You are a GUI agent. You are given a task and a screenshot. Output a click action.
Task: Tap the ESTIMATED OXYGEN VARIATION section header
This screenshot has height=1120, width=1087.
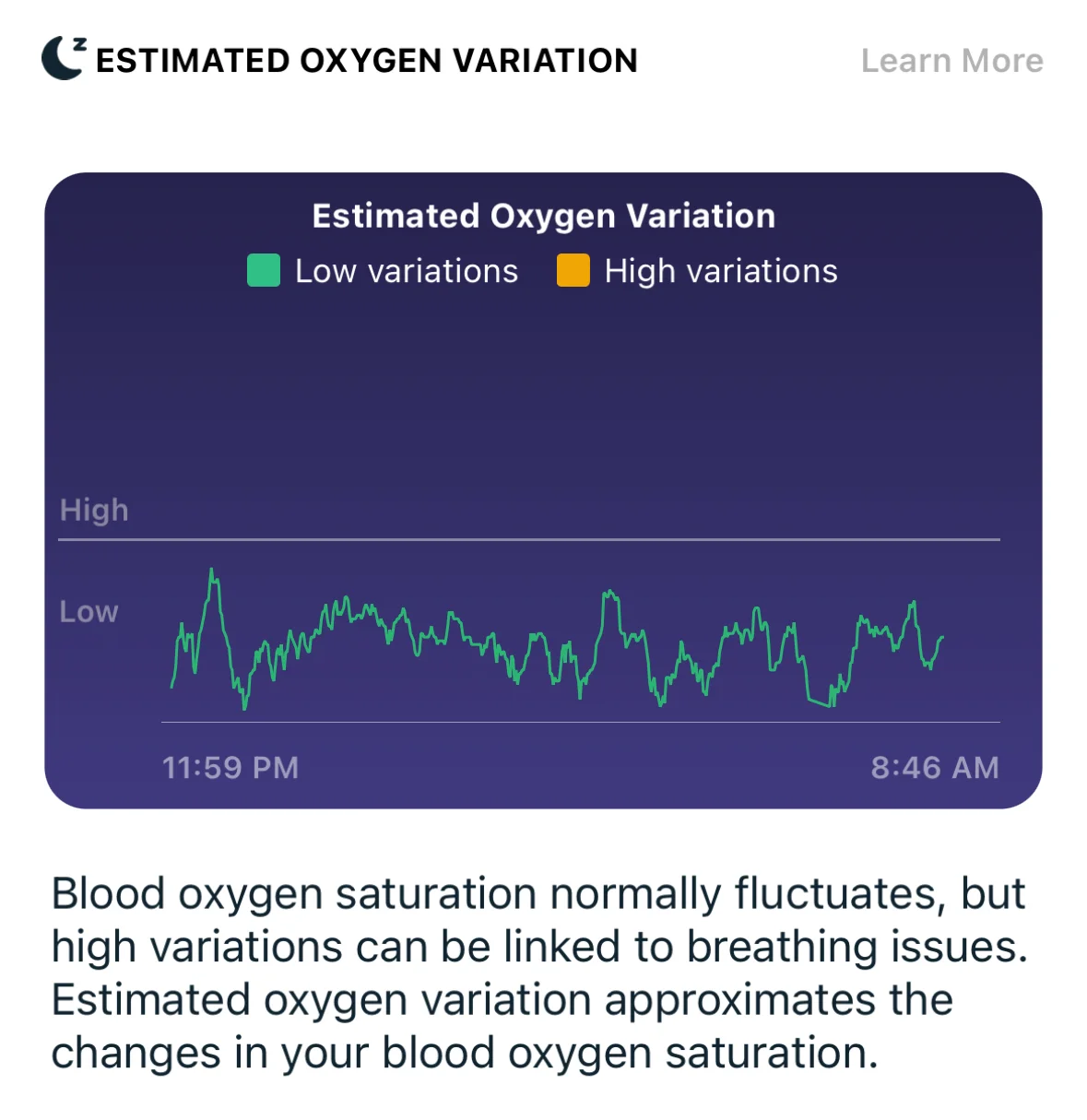[x=366, y=61]
